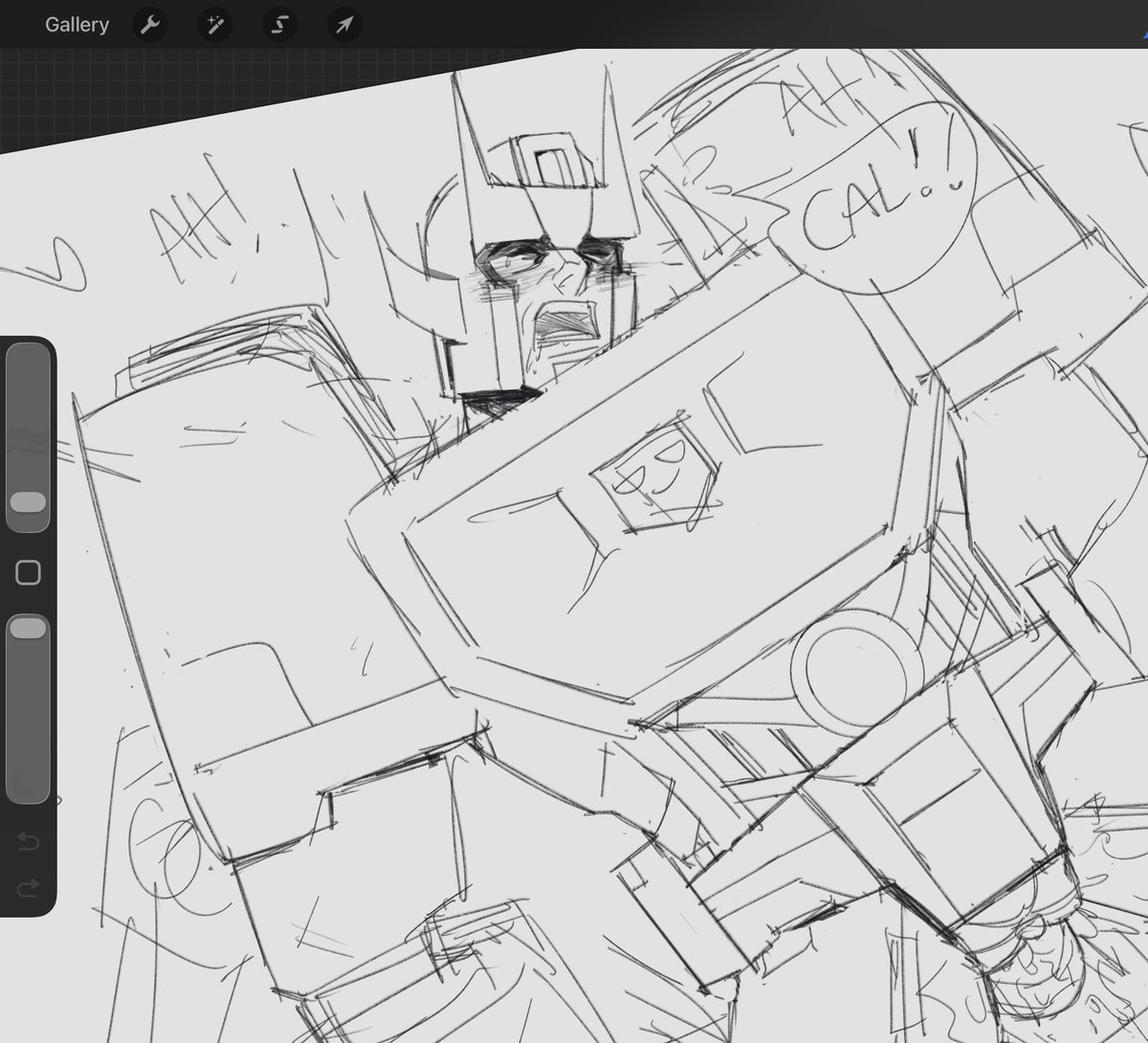This screenshot has height=1043, width=1148.
Task: Start moving artwork via the Transform icon
Action: [342, 25]
